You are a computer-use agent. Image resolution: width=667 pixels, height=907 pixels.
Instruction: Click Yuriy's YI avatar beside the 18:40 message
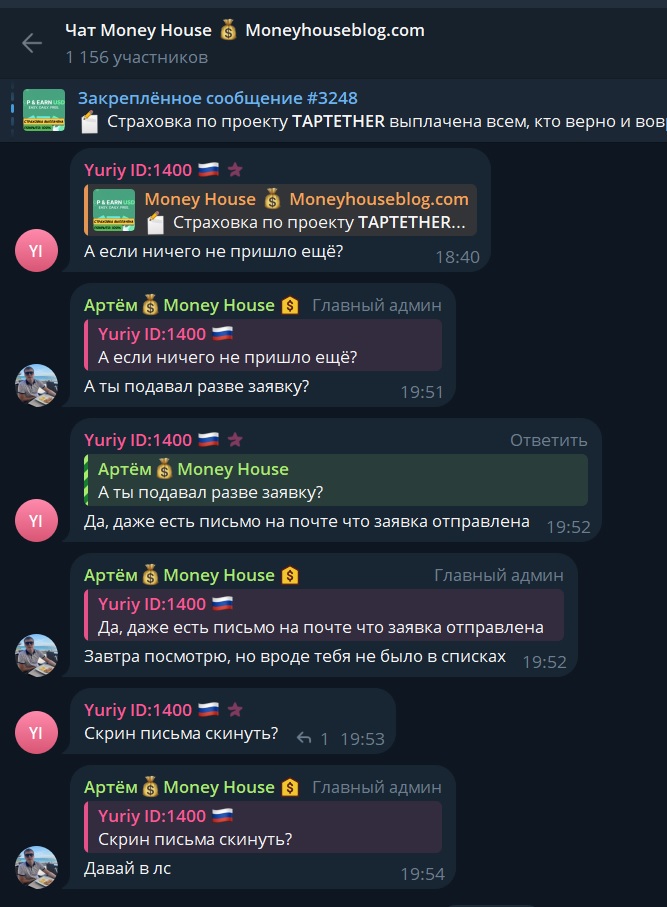[x=36, y=250]
